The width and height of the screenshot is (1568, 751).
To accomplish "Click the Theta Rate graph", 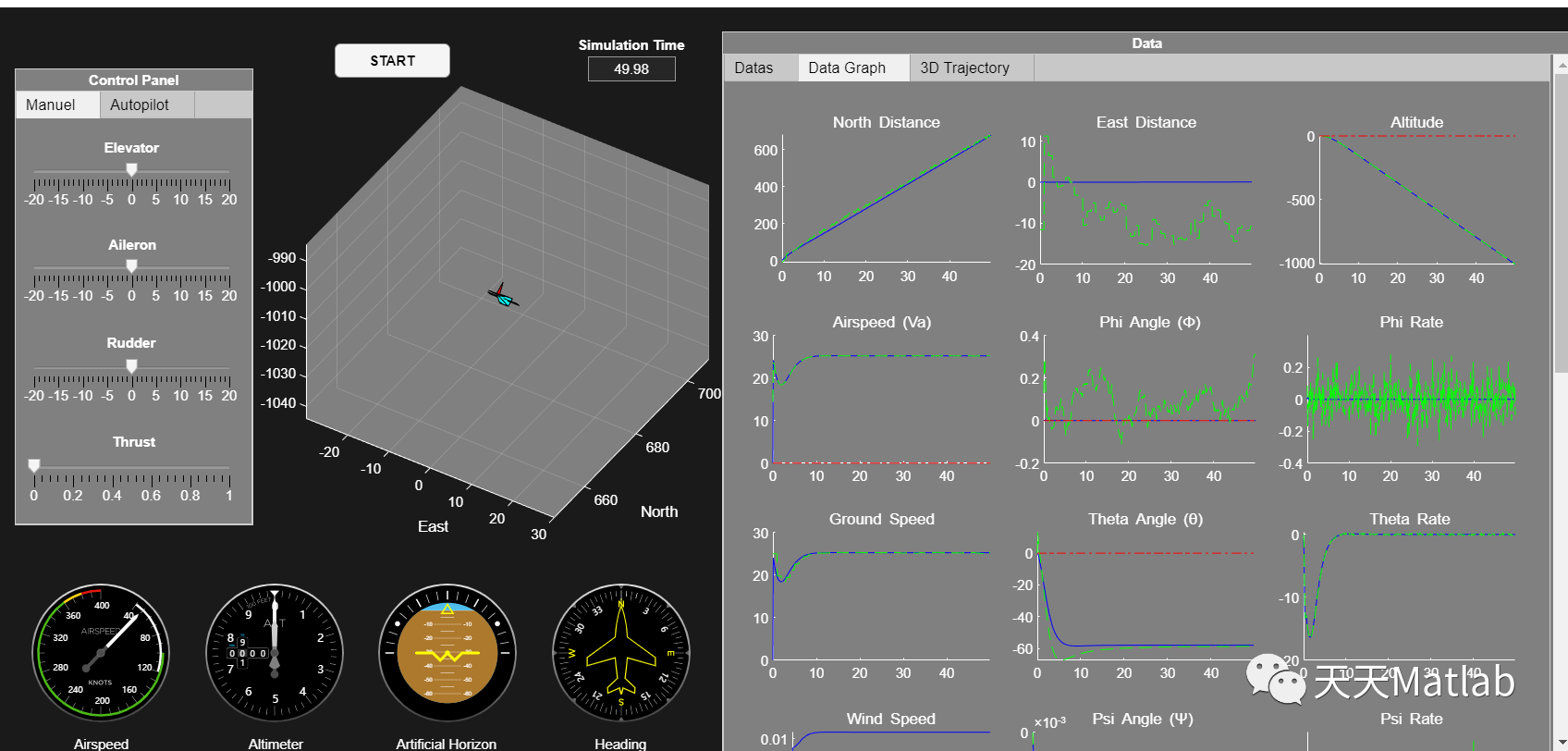I will click(x=1410, y=597).
